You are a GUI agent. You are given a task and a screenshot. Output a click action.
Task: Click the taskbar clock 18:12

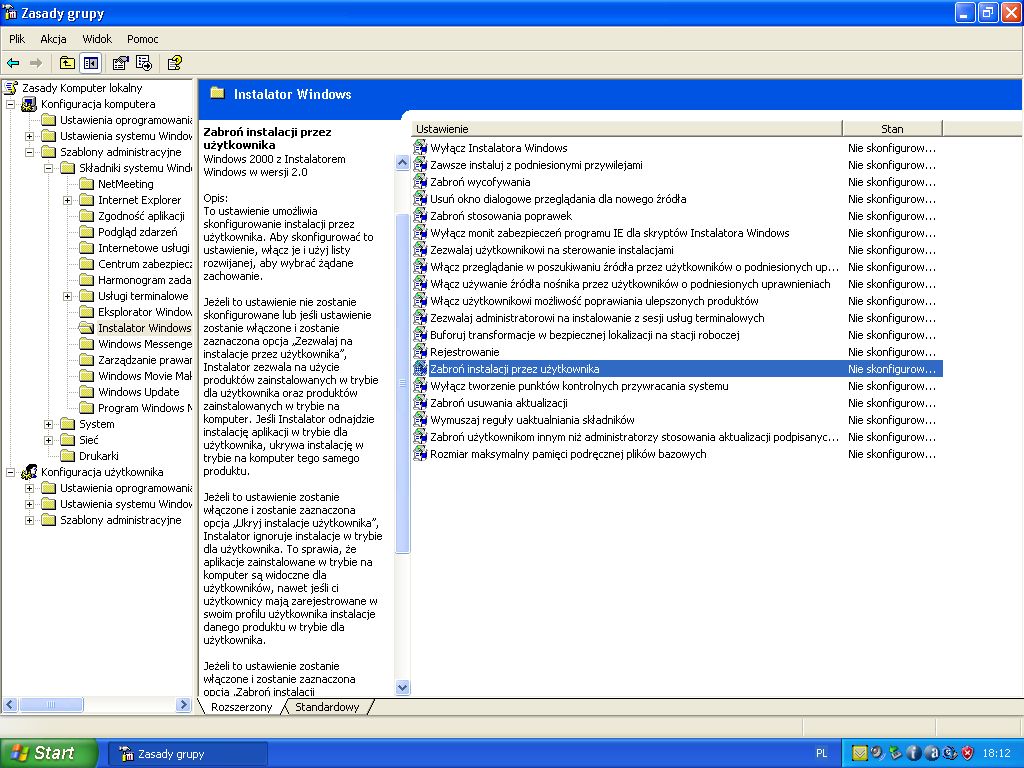[996, 753]
